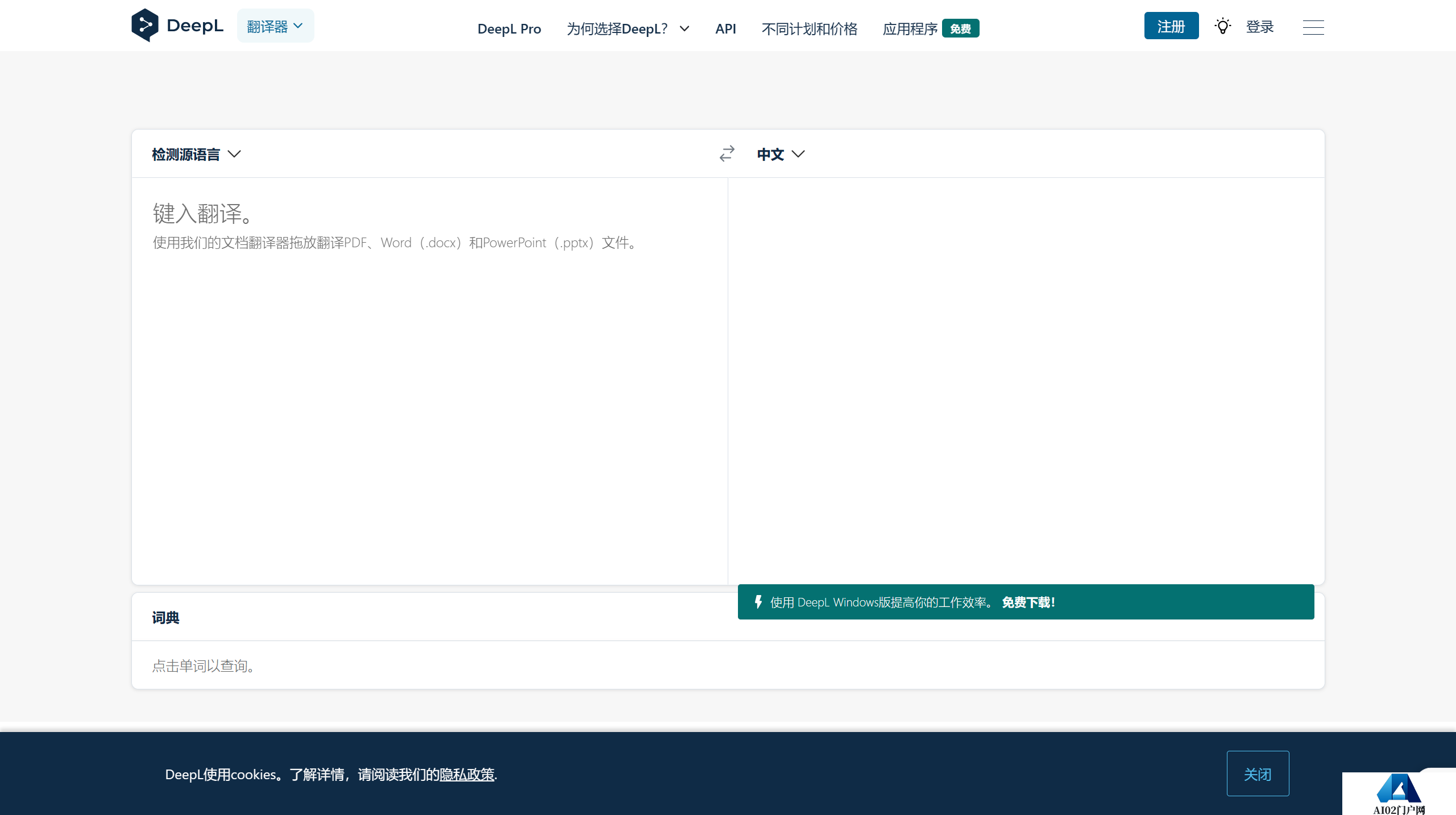Open the 隐私政策 privacy policy link

tap(467, 774)
